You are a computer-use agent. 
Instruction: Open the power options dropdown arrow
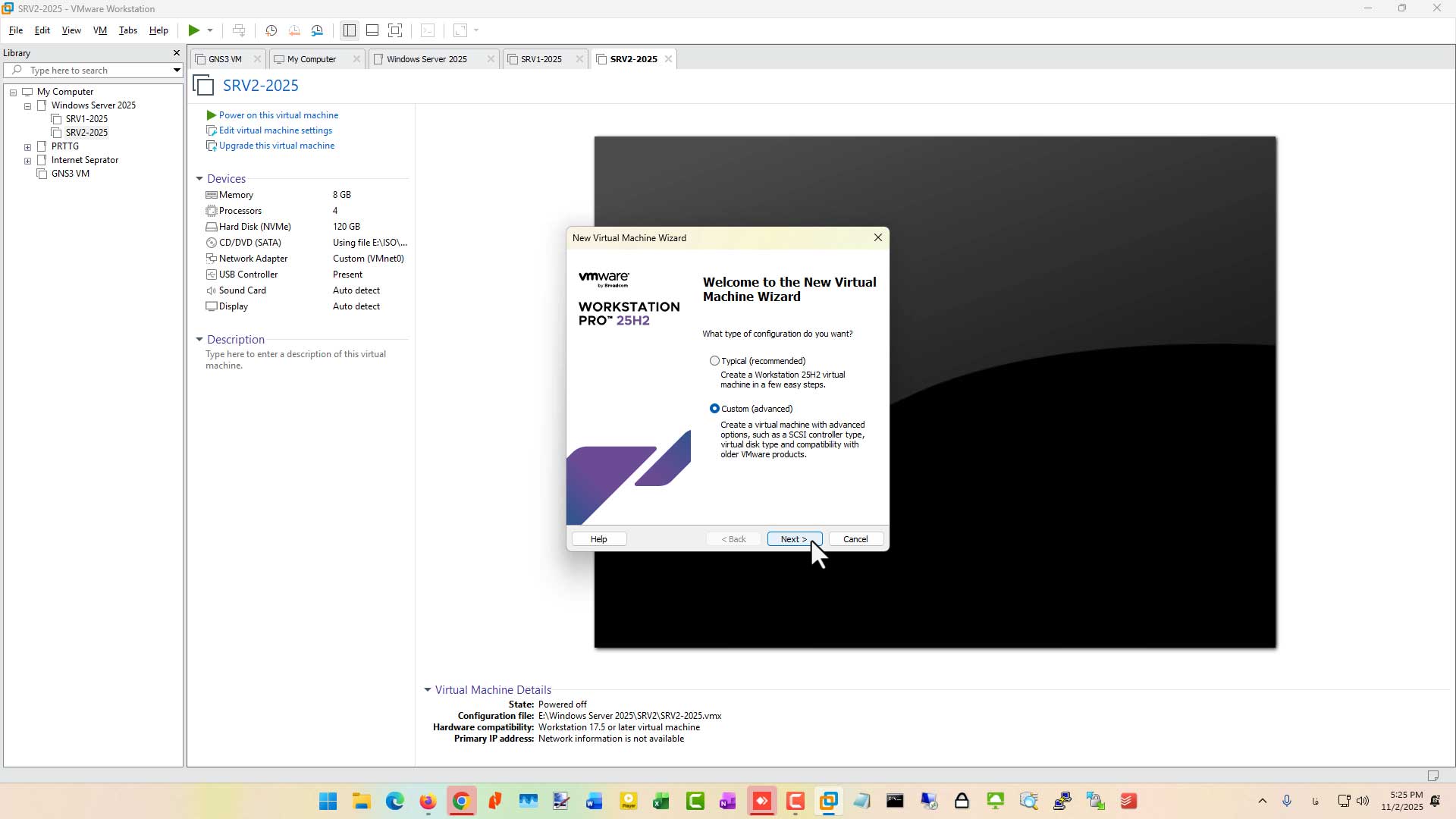point(210,30)
